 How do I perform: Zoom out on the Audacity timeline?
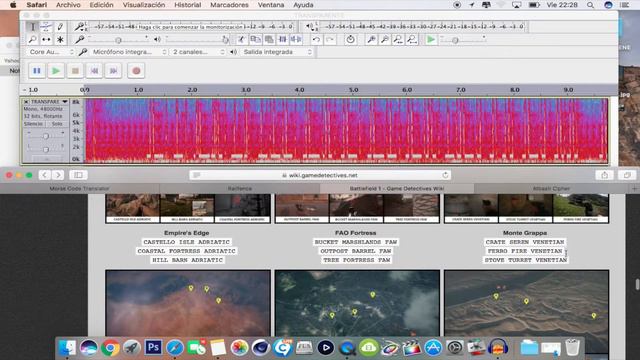[x=384, y=40]
